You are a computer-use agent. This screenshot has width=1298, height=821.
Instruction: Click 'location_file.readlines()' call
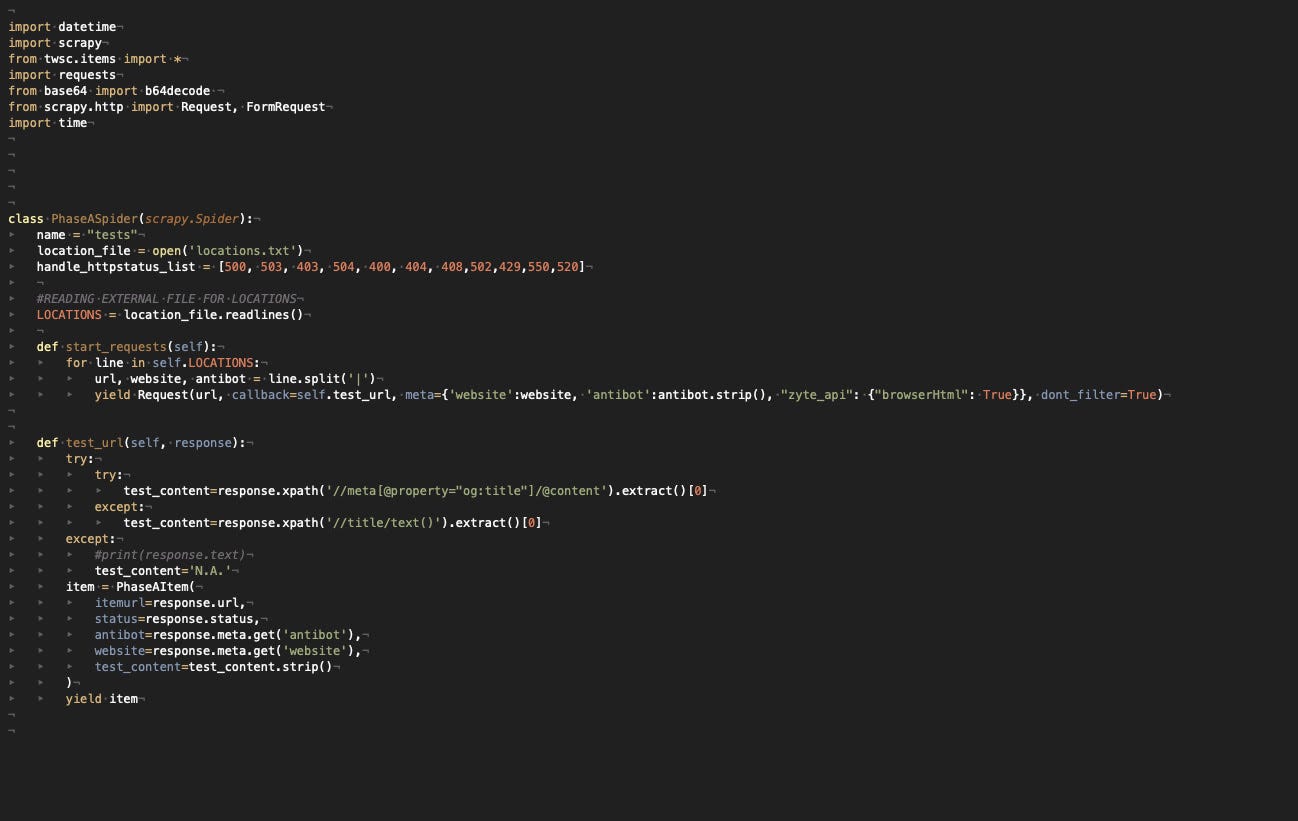214,315
